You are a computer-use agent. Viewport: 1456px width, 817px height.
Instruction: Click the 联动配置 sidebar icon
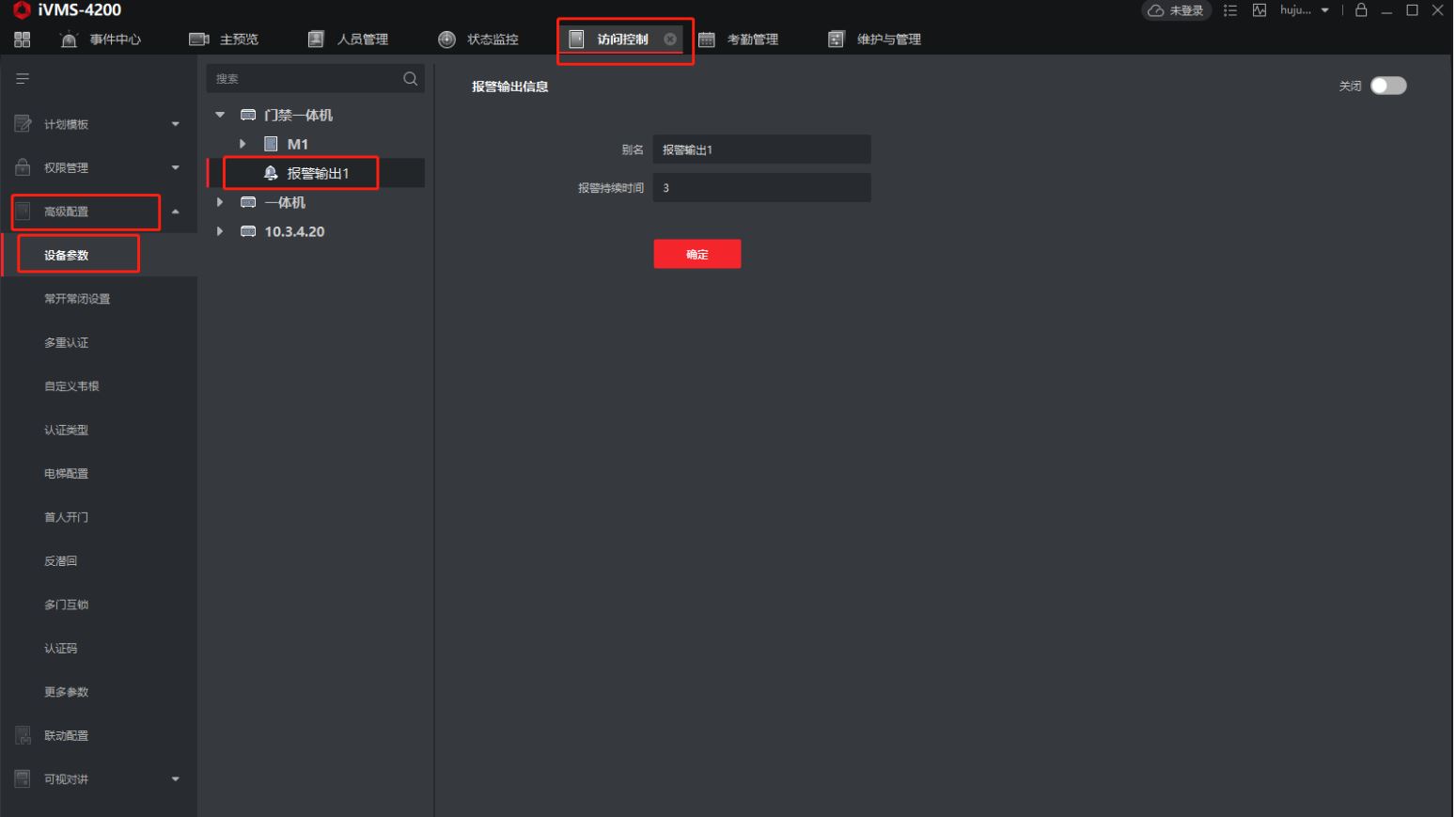pyautogui.click(x=23, y=735)
